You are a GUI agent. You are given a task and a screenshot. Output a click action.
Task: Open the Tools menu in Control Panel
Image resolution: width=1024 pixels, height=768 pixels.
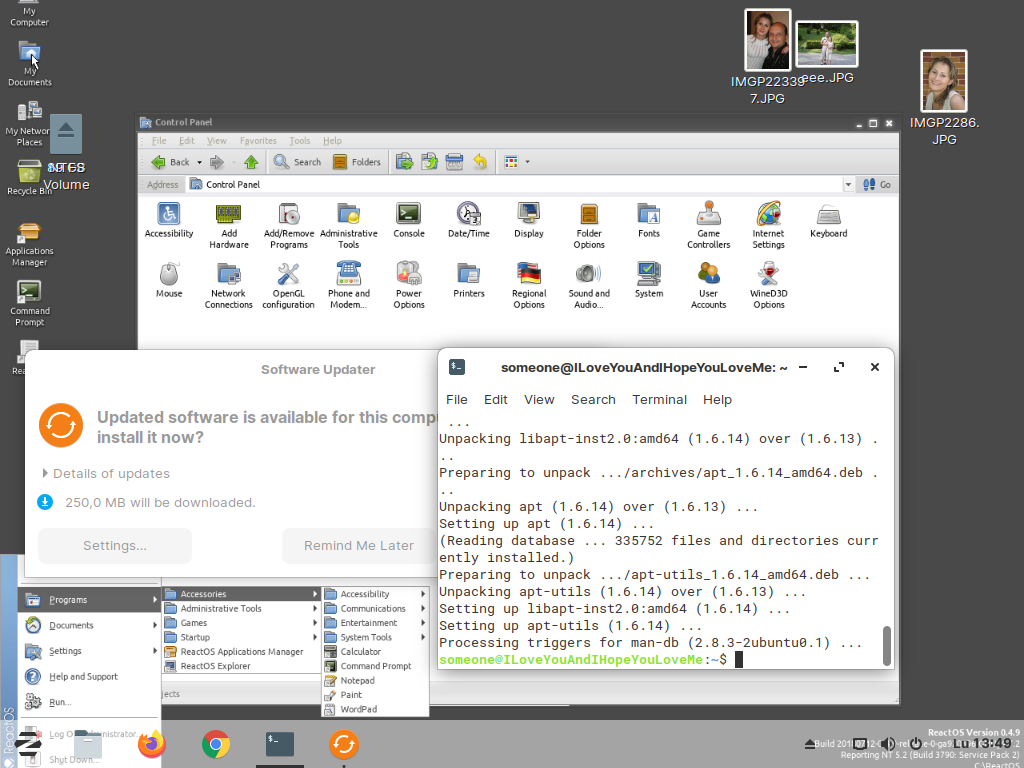tap(300, 140)
